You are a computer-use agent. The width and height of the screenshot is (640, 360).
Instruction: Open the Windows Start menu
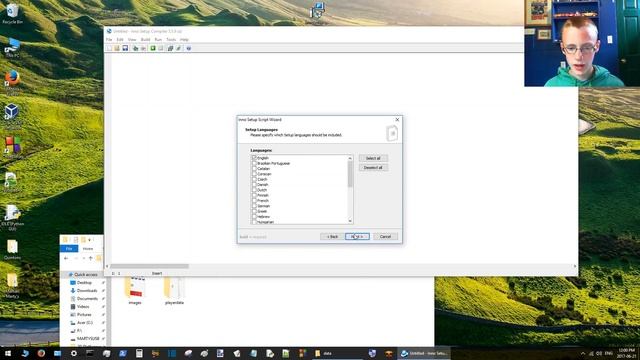point(8,353)
